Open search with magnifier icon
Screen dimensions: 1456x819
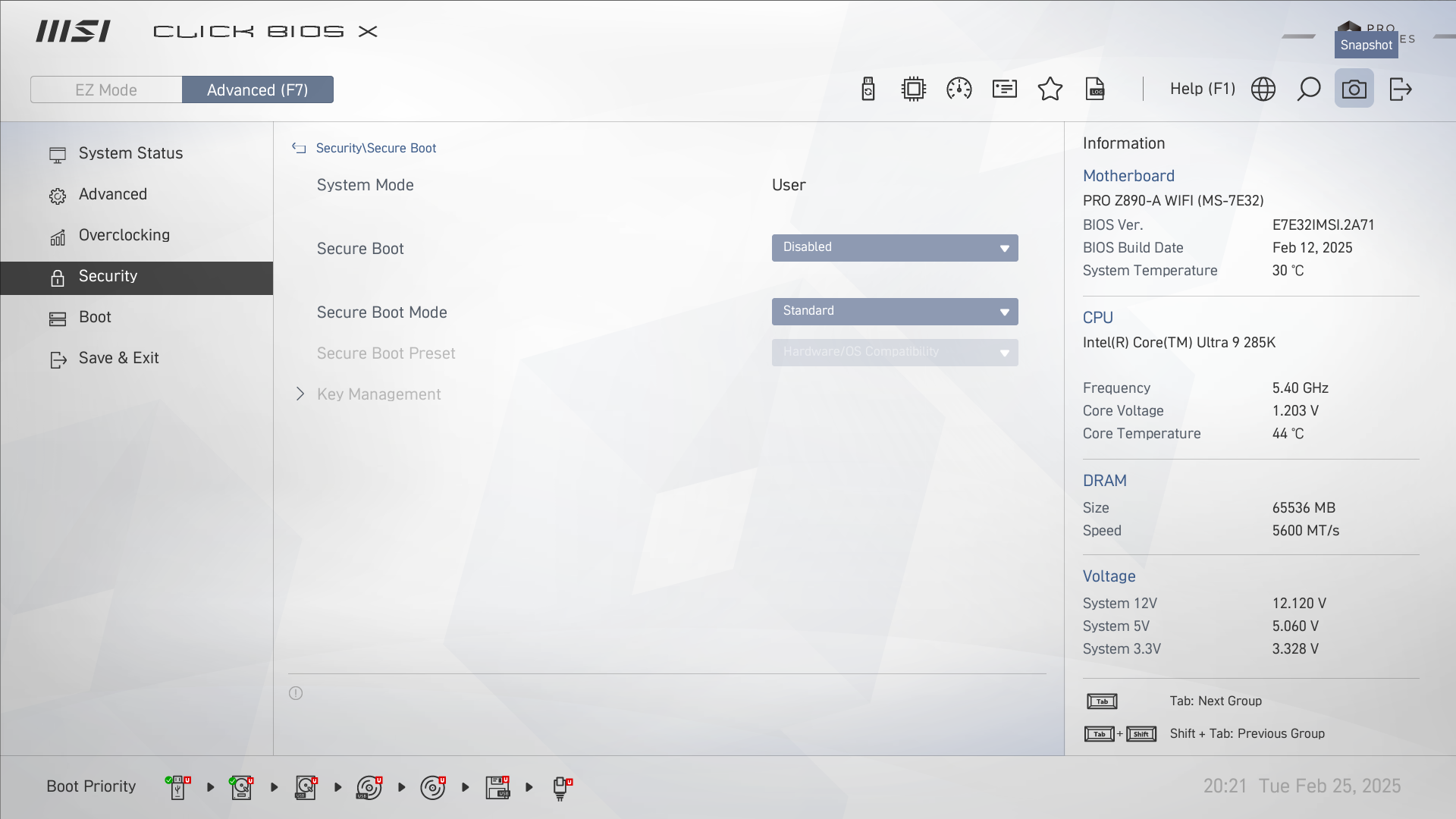coord(1309,89)
